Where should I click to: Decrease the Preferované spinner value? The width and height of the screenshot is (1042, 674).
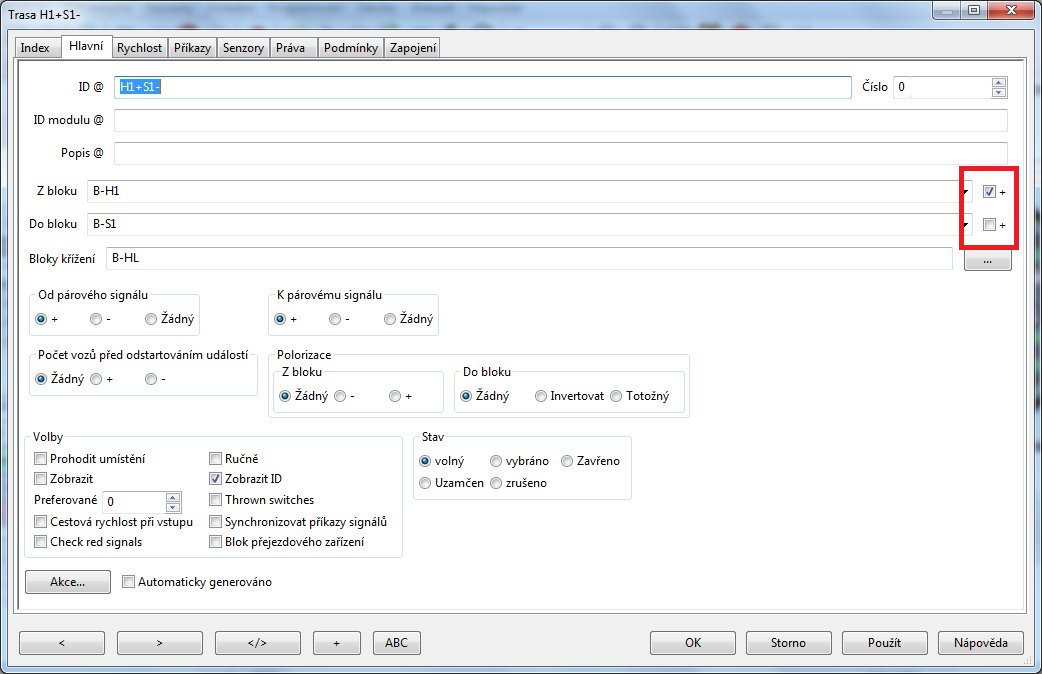click(173, 506)
